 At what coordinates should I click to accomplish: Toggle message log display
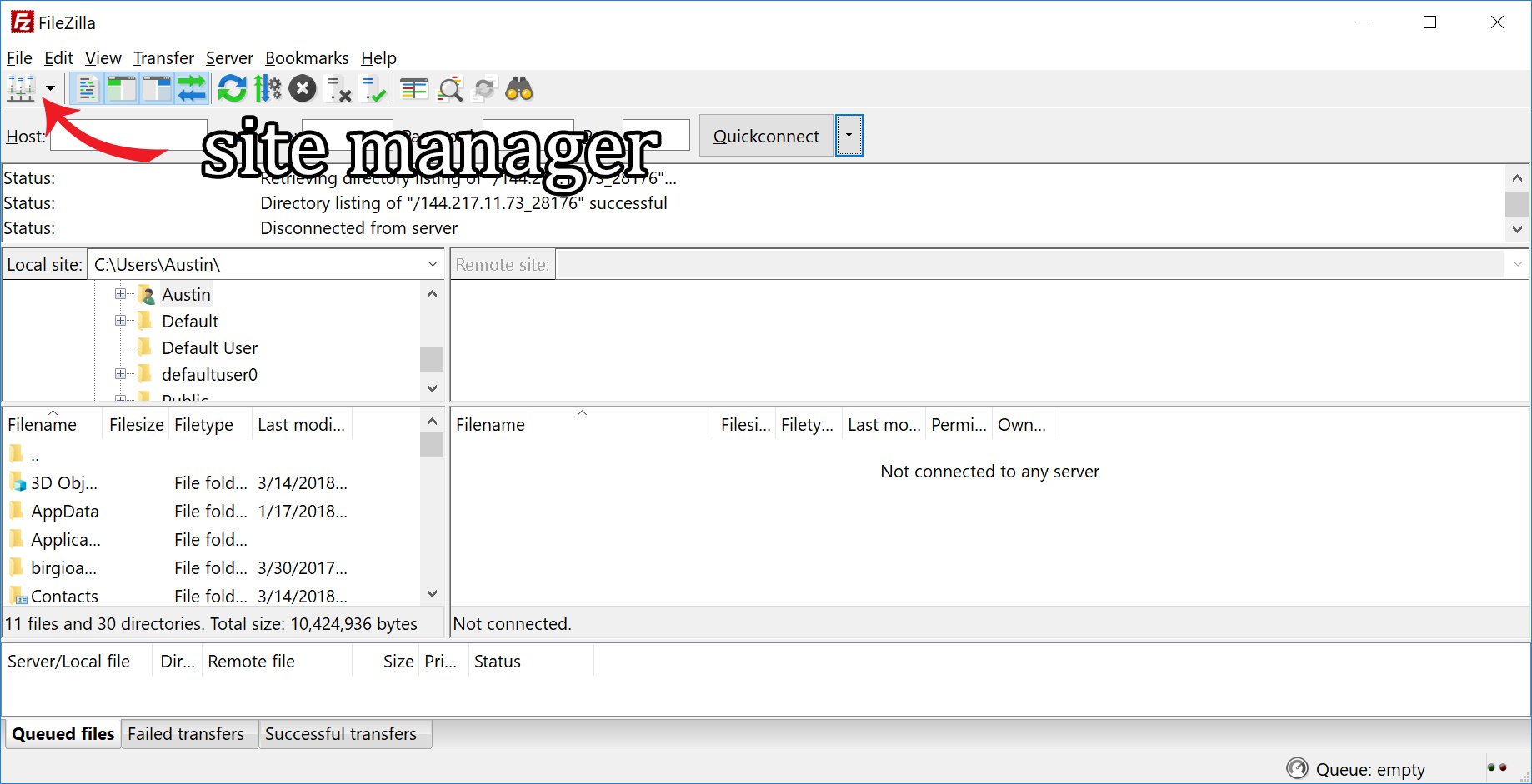pyautogui.click(x=86, y=88)
